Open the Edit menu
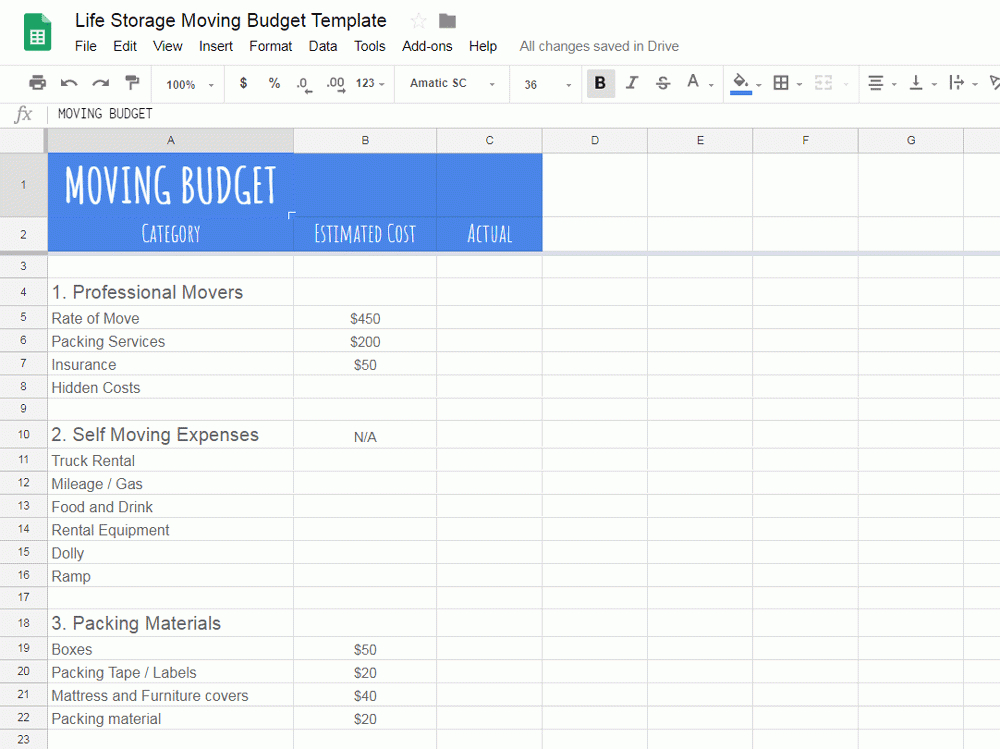The image size is (1000, 749). tap(125, 46)
